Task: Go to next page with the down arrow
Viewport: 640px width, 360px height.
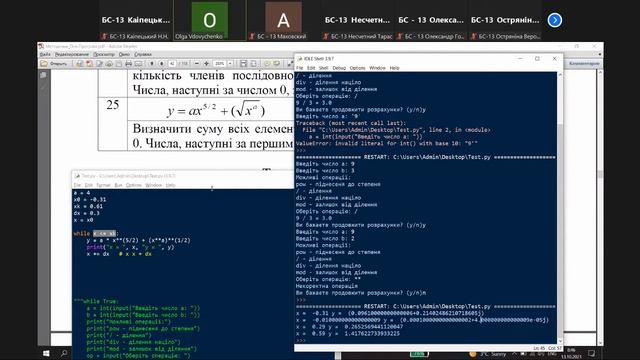Action: [x=162, y=64]
